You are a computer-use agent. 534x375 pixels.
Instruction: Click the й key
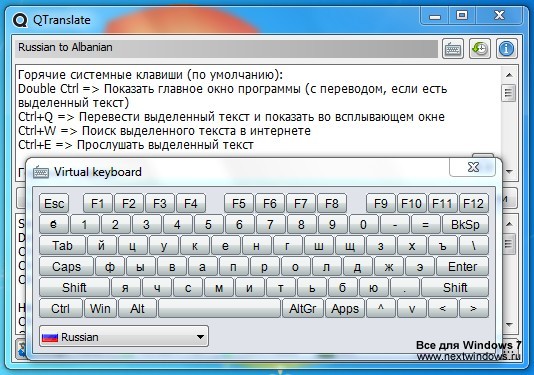(x=101, y=246)
